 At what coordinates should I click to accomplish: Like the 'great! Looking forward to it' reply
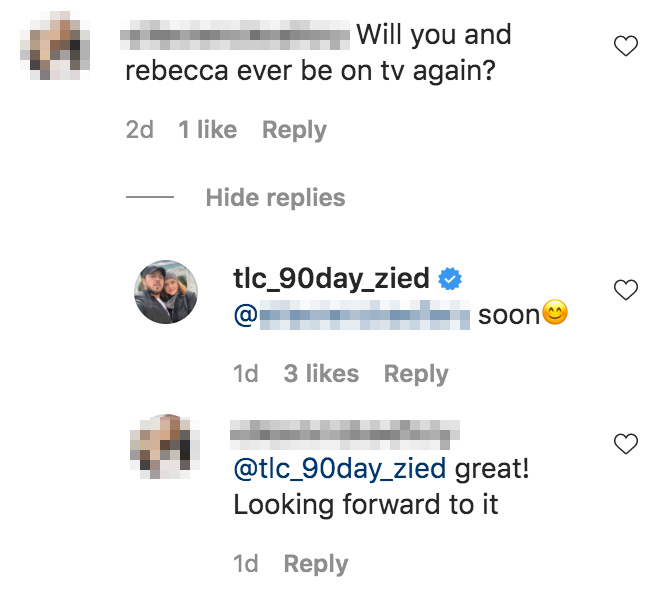tap(625, 444)
